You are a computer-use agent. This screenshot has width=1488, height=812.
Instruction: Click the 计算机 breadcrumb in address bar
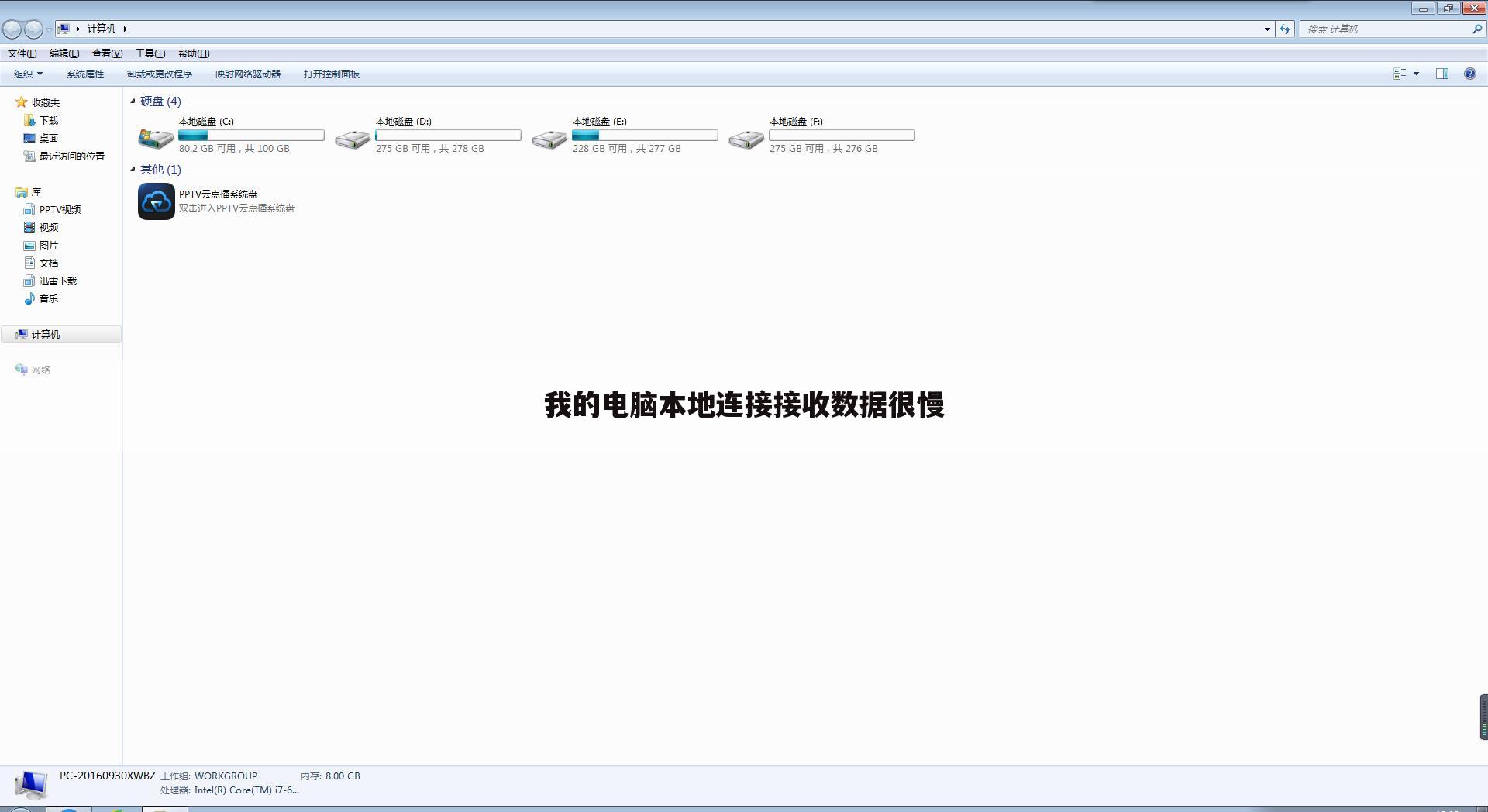(102, 29)
